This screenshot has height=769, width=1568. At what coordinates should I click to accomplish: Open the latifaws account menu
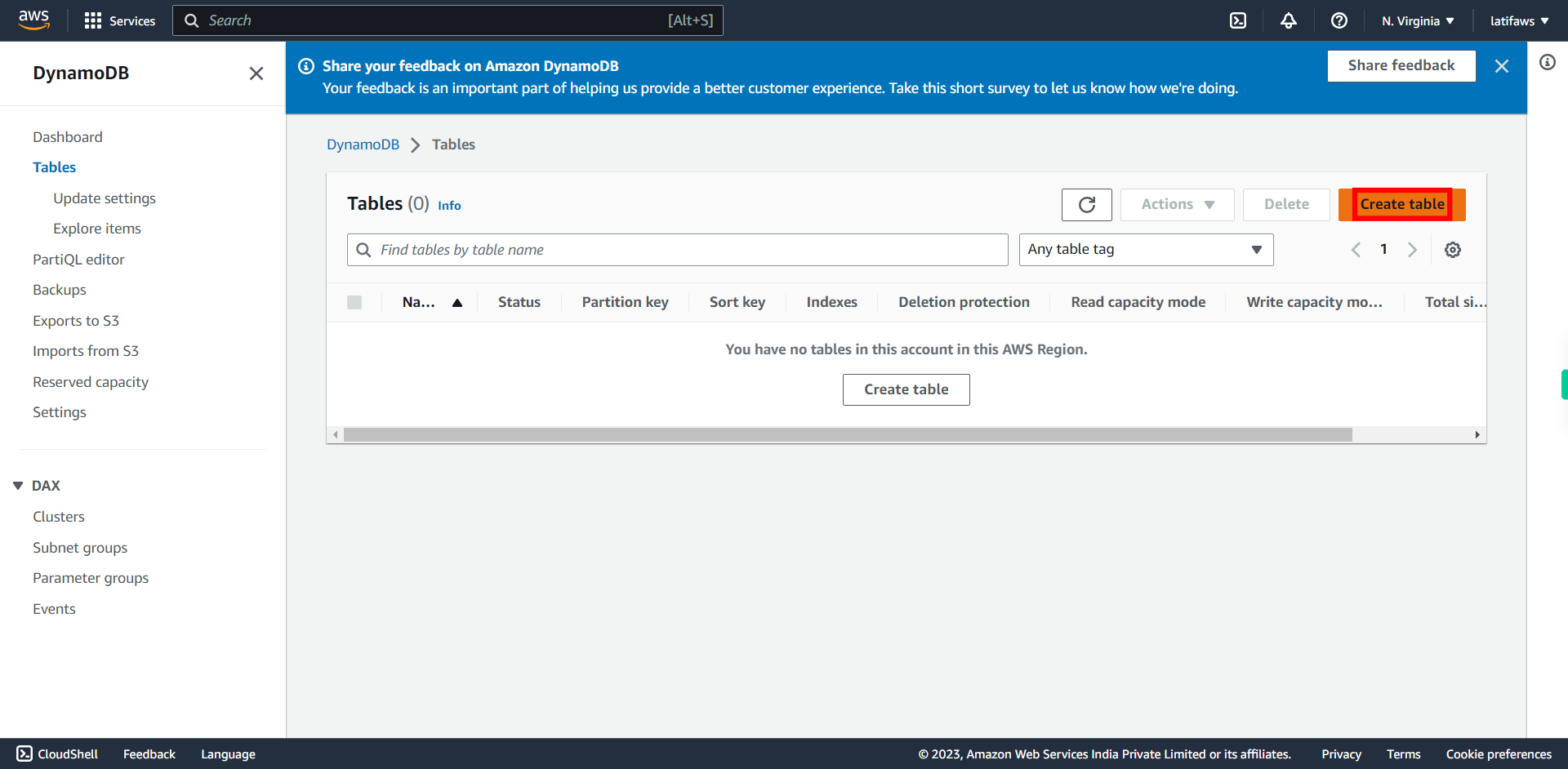point(1519,21)
